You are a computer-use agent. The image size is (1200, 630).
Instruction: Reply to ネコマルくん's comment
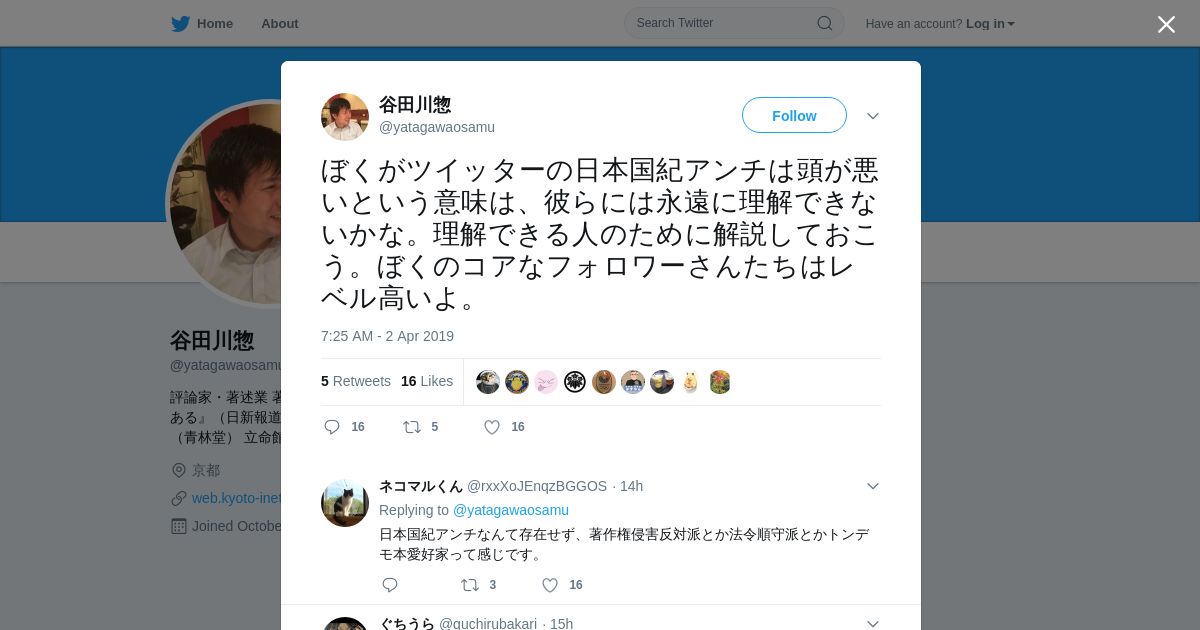pos(390,585)
